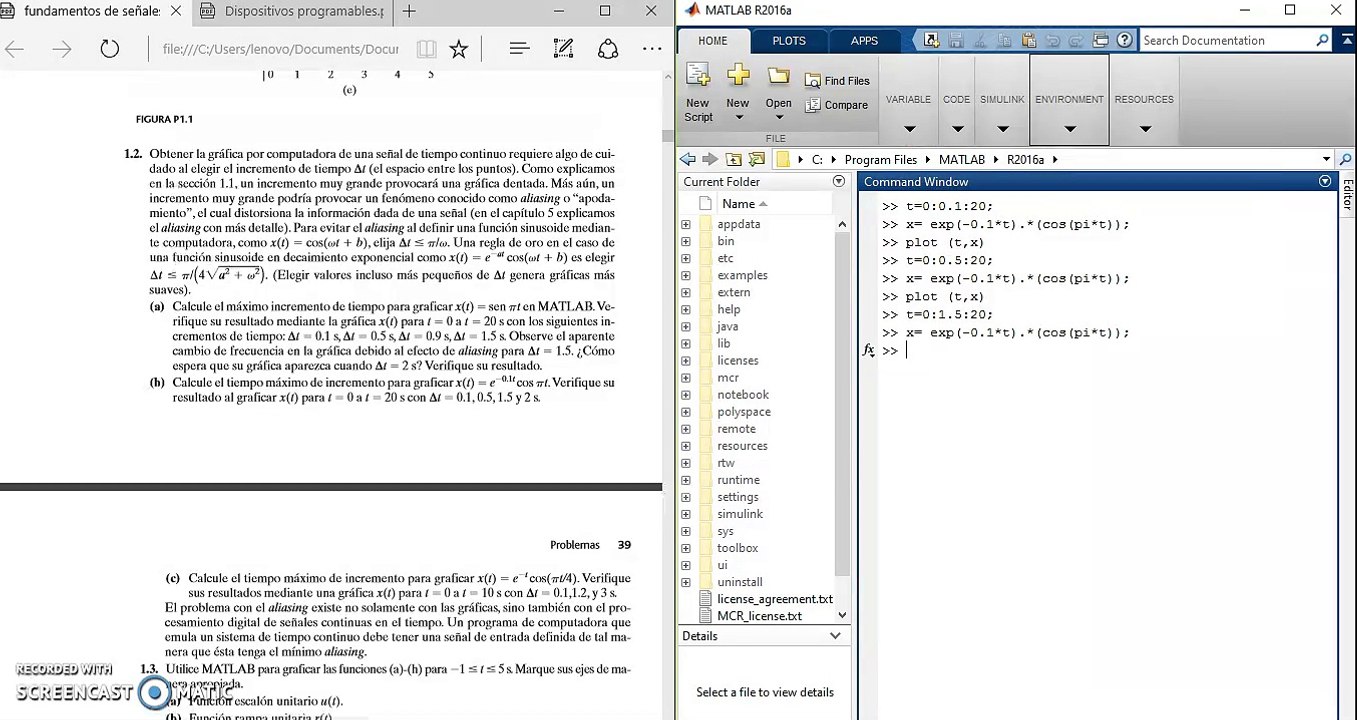This screenshot has width=1357, height=720.
Task: Click the search icon beside the folder path
Action: click(1345, 160)
